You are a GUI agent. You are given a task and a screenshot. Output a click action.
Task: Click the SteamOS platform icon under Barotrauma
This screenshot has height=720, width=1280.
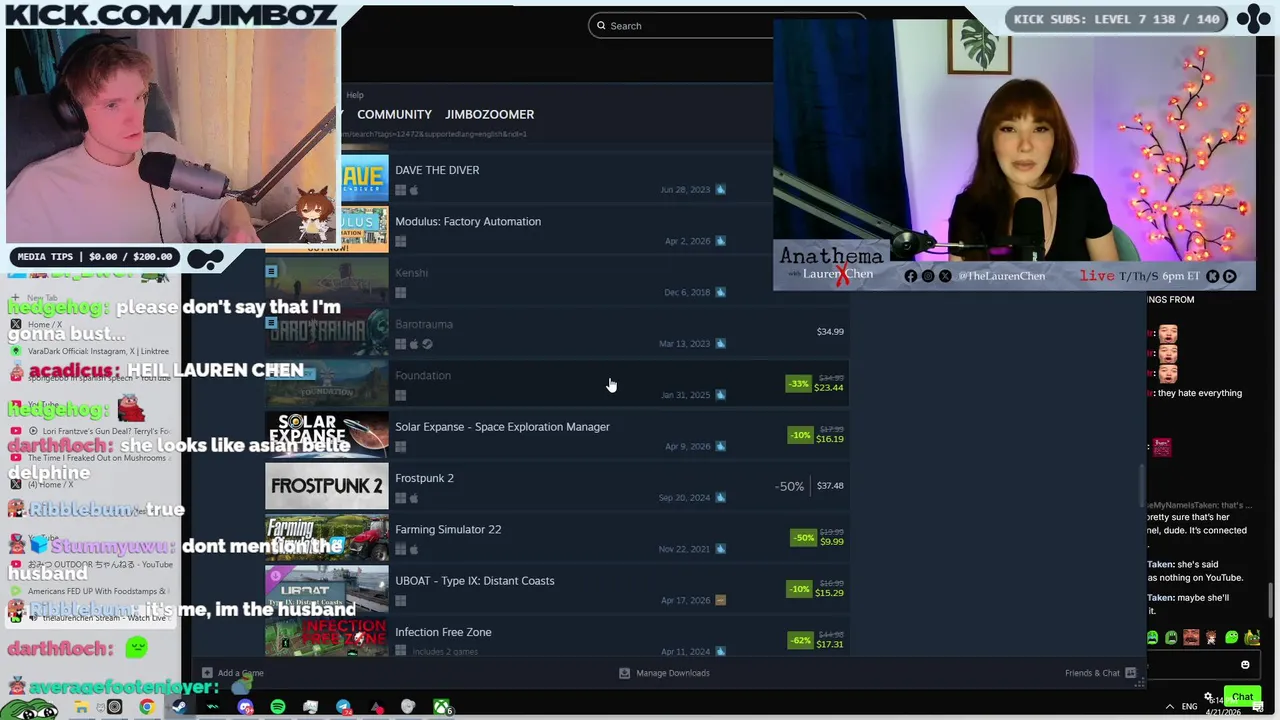click(x=427, y=344)
